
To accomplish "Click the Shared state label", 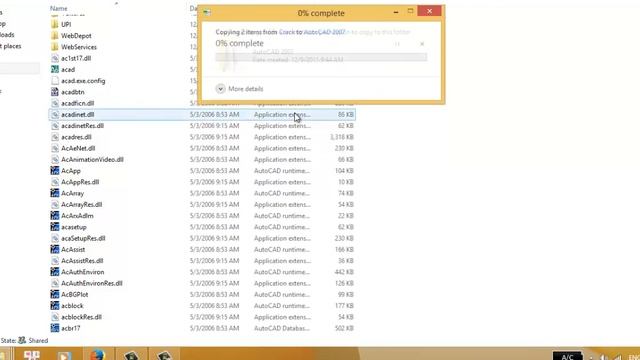I will (38, 340).
